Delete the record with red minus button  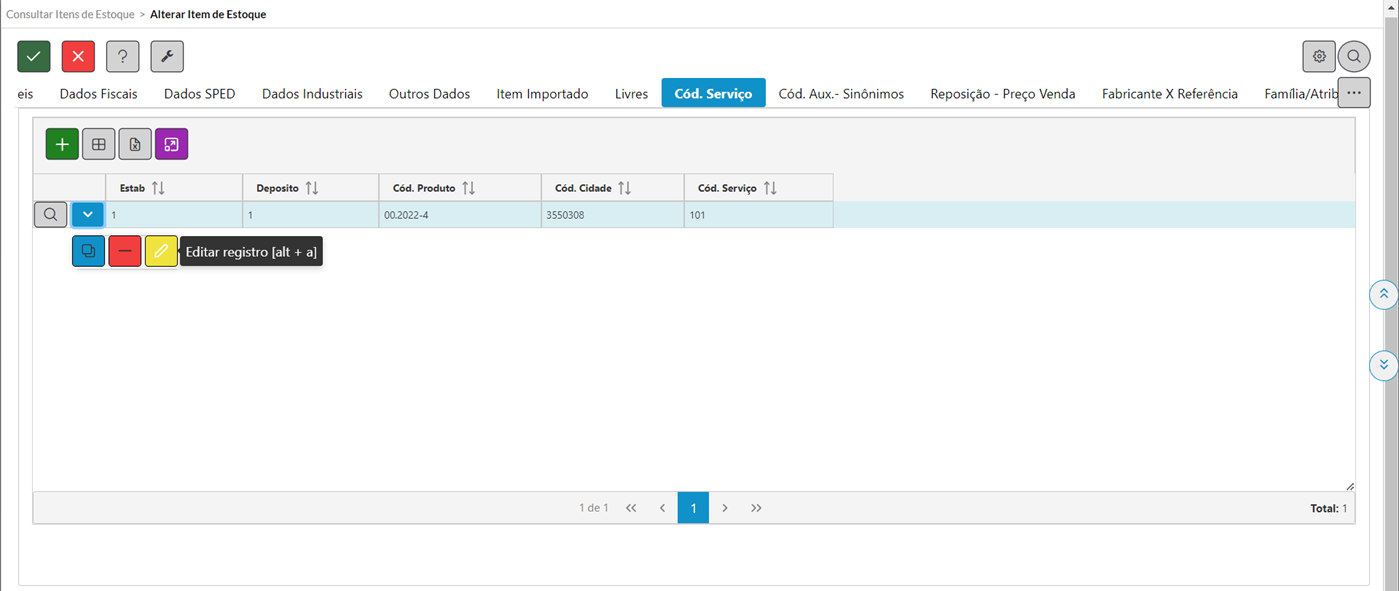click(125, 251)
